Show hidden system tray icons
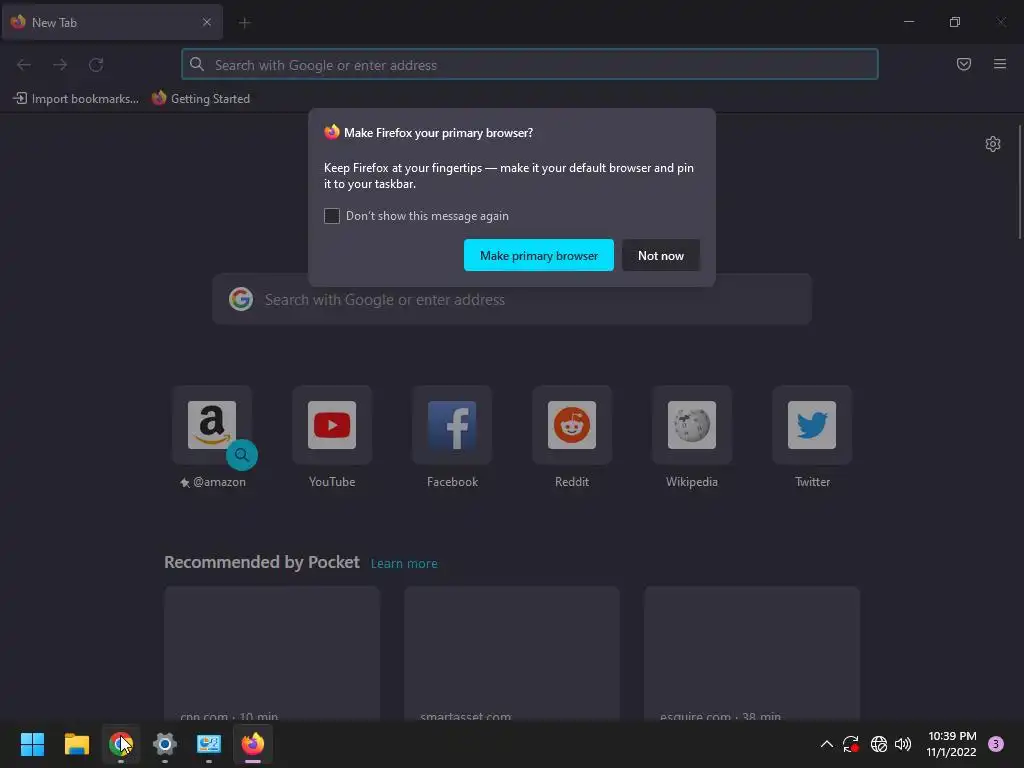This screenshot has height=768, width=1024. (826, 744)
